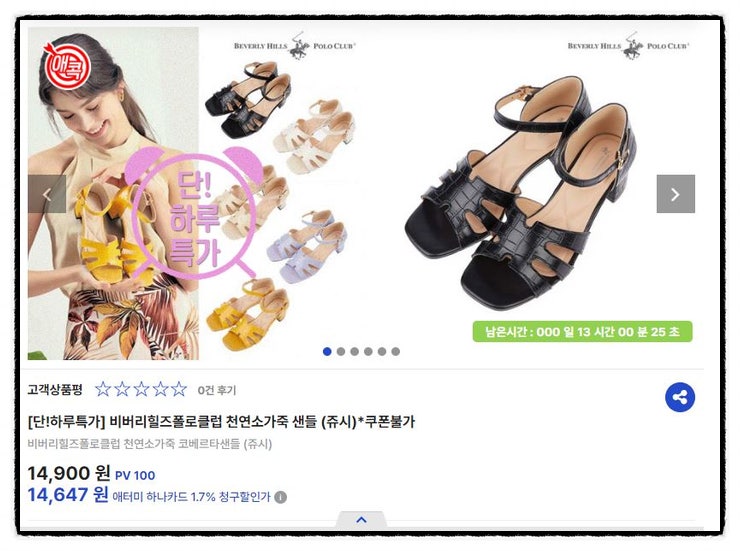The width and height of the screenshot is (740, 551).
Task: Click the red 애콕 logo badge
Action: click(x=67, y=66)
